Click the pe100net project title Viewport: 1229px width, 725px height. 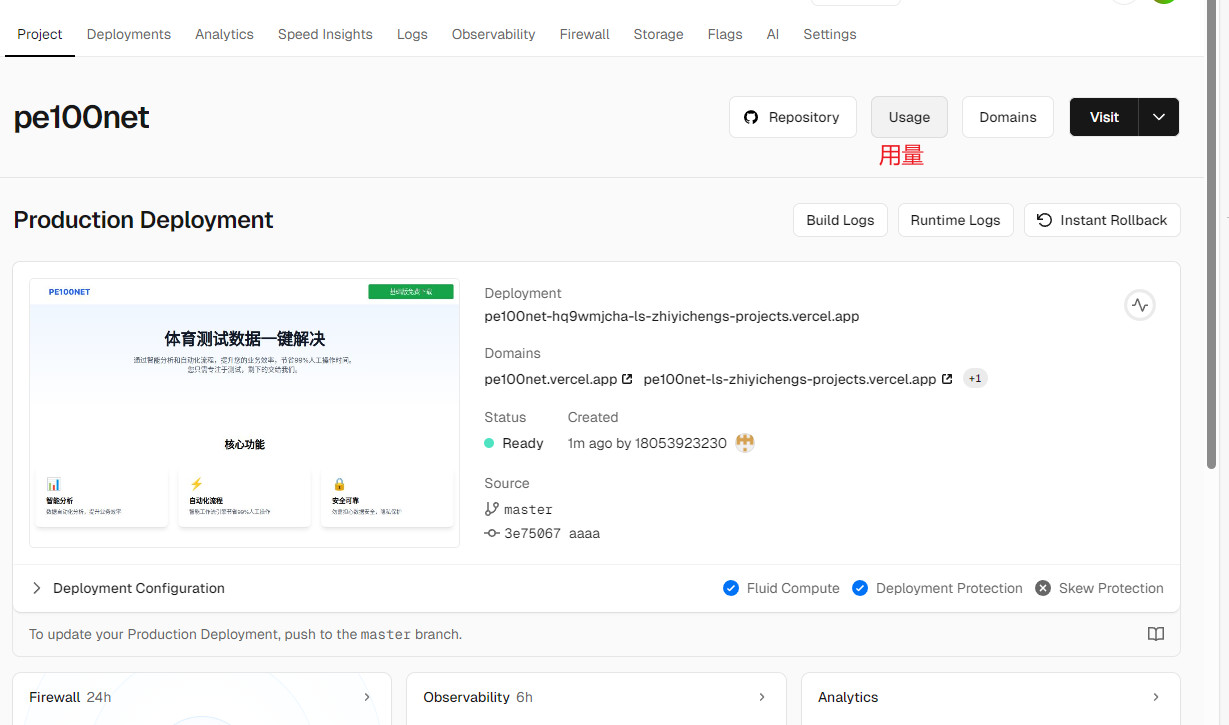(81, 117)
